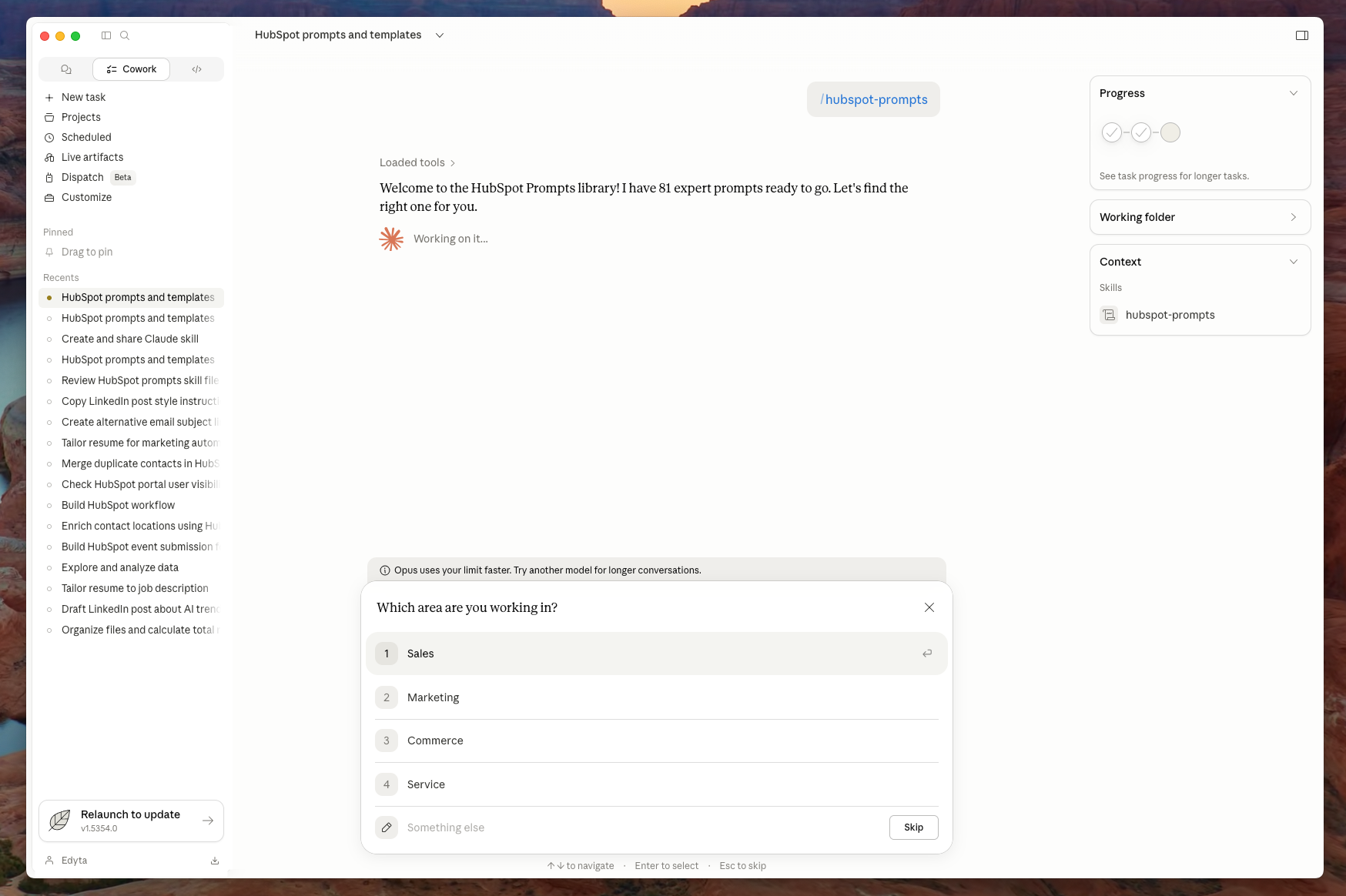Open Projects in sidebar
1346x896 pixels.
(131, 117)
